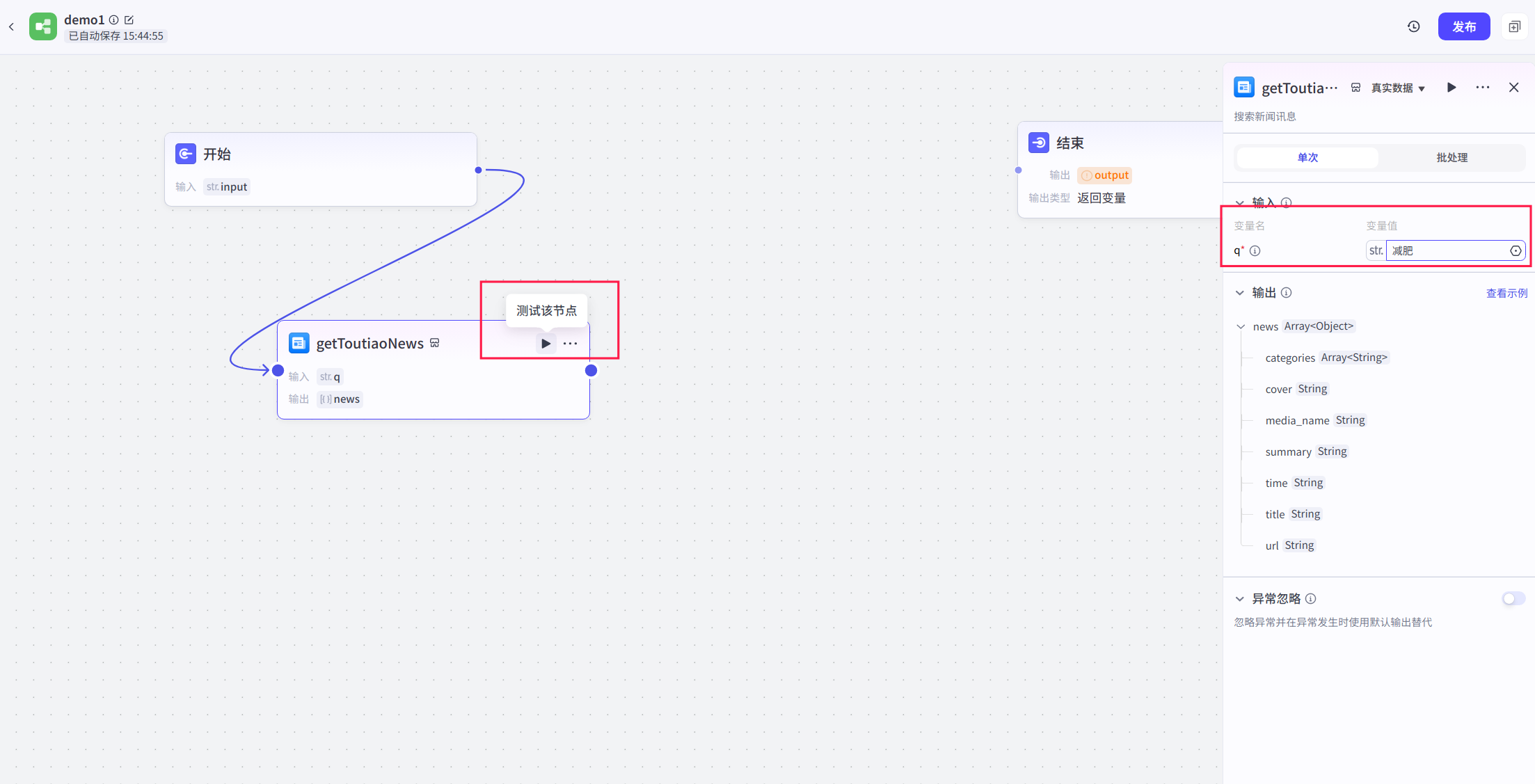1535x784 pixels.
Task: Open the getToutiaoNews node more-options menu
Action: point(571,344)
